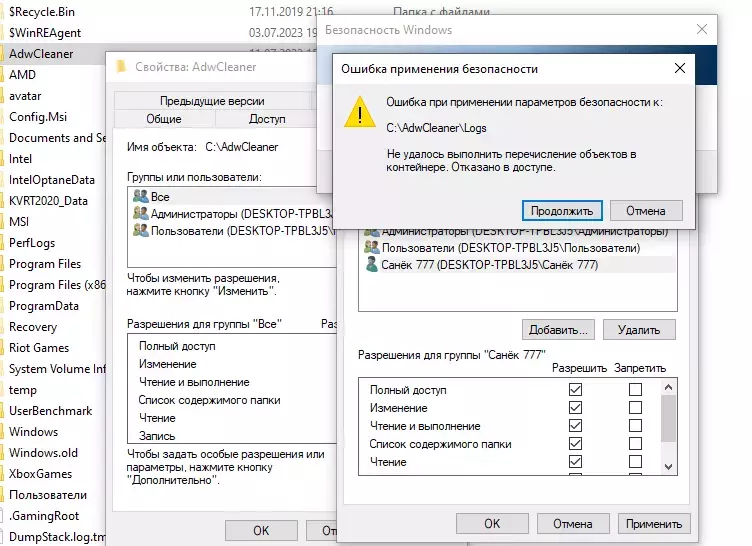This screenshot has height=546, width=752.
Task: Select Recovery folder in Explorer
Action: 33,327
